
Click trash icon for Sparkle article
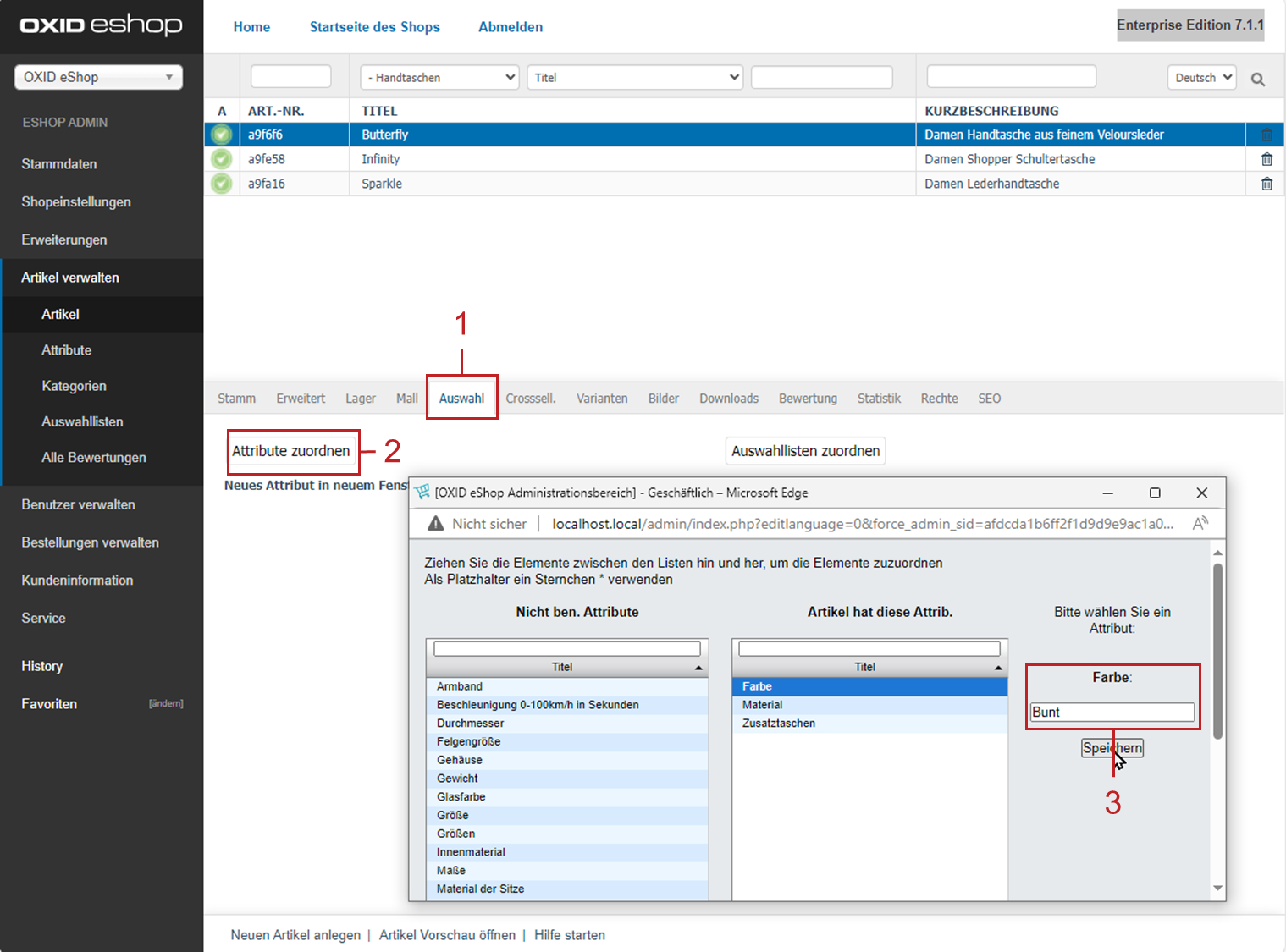pos(1267,184)
